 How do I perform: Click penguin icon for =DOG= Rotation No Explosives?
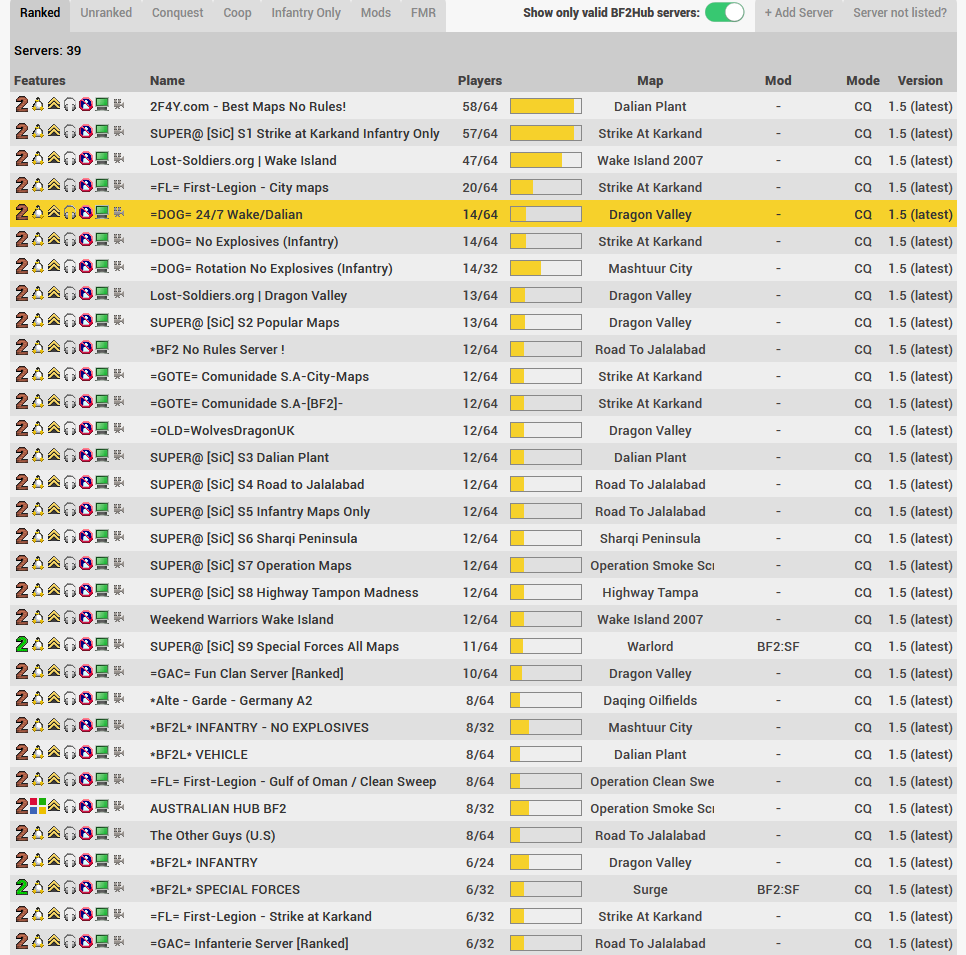(38, 267)
